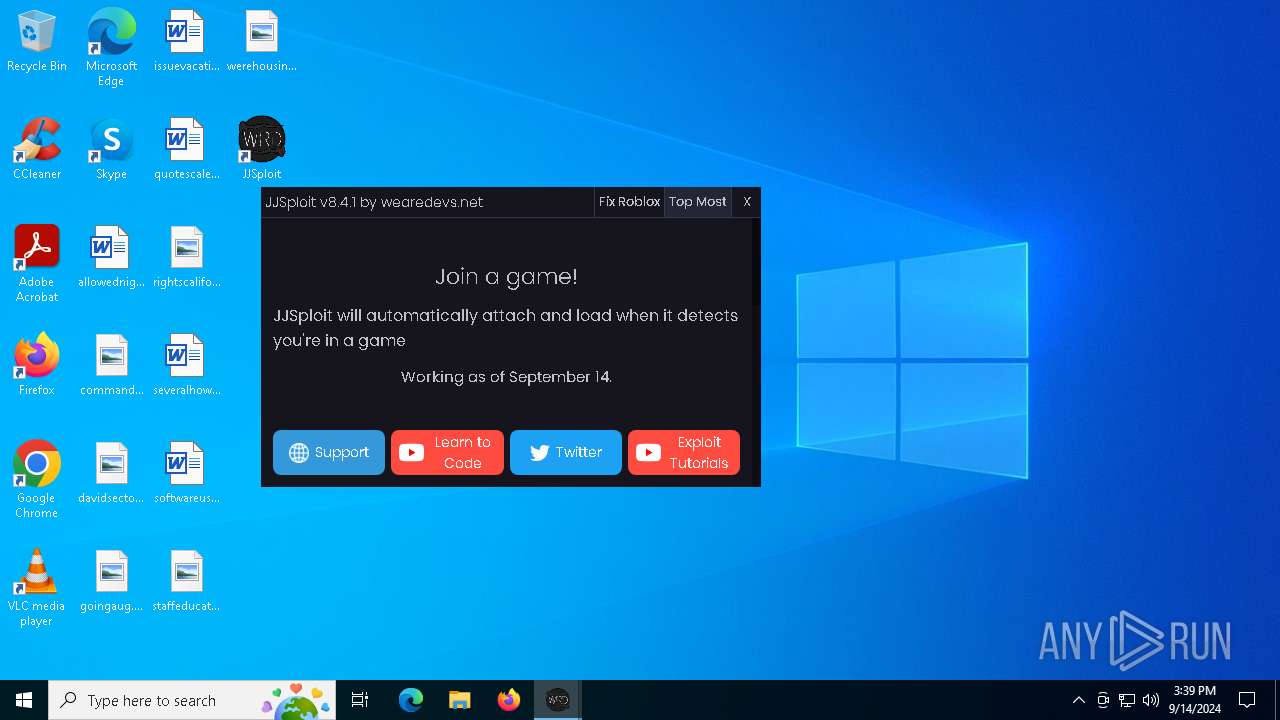Open File Explorer from the taskbar
1280x720 pixels.
(459, 700)
